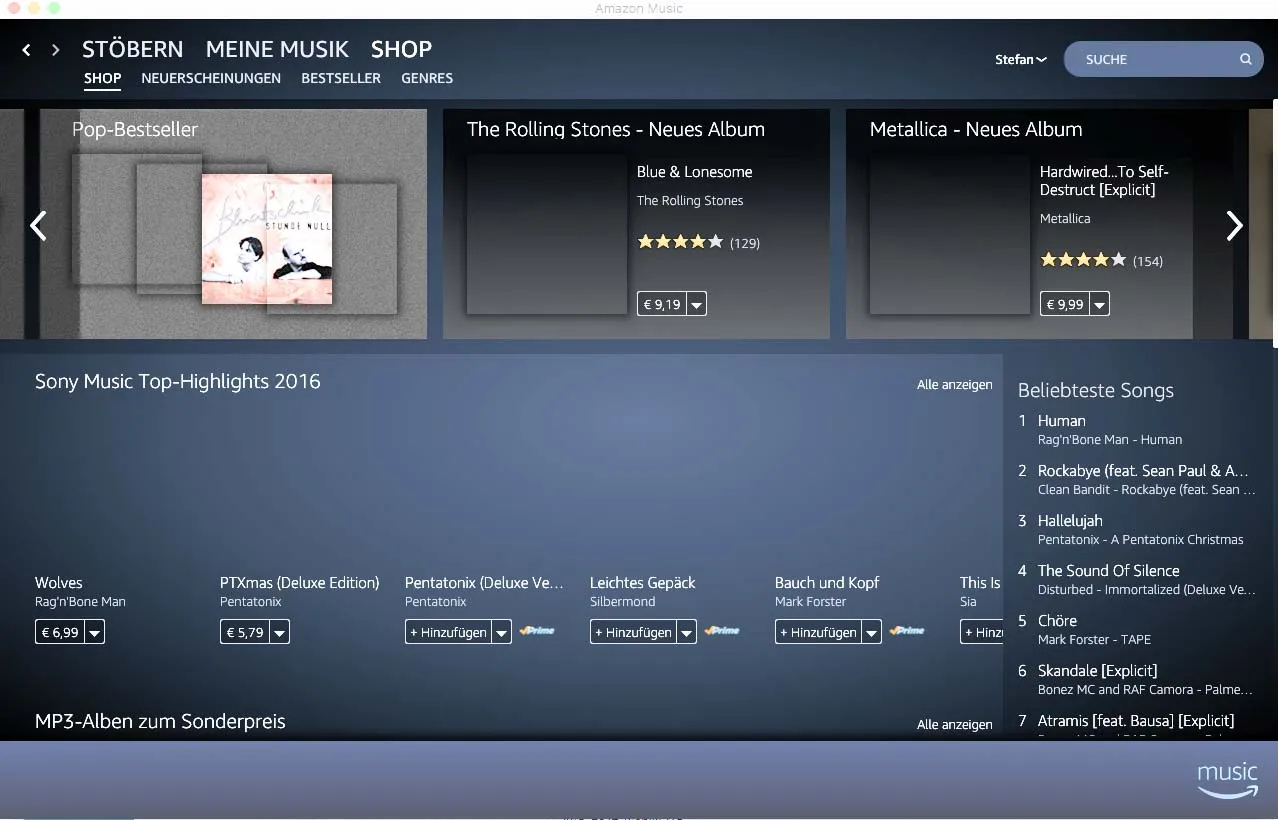Click the star rating for Blue & Lonesome
Screen dimensions: 1278x820
tap(679, 242)
